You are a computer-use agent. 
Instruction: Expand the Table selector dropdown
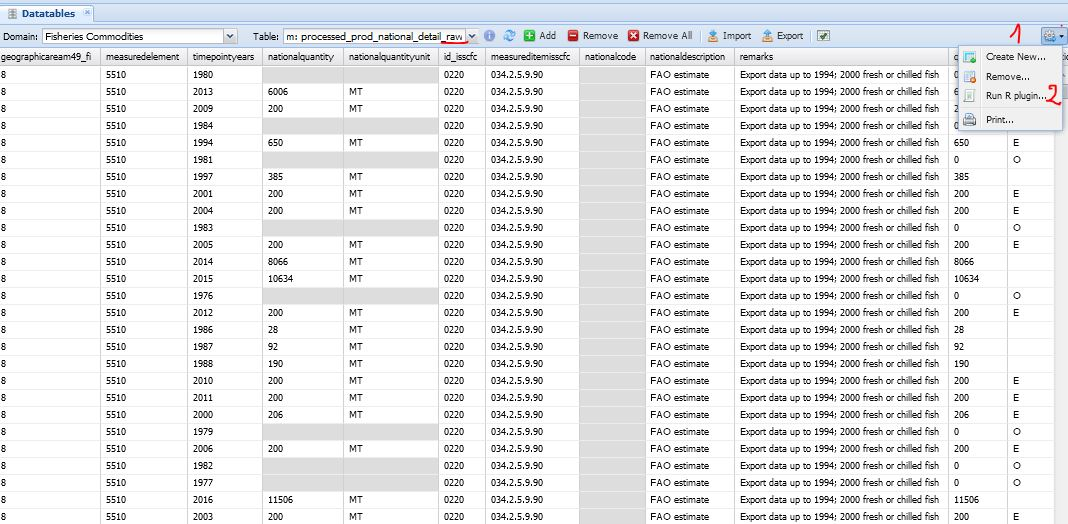(x=472, y=36)
